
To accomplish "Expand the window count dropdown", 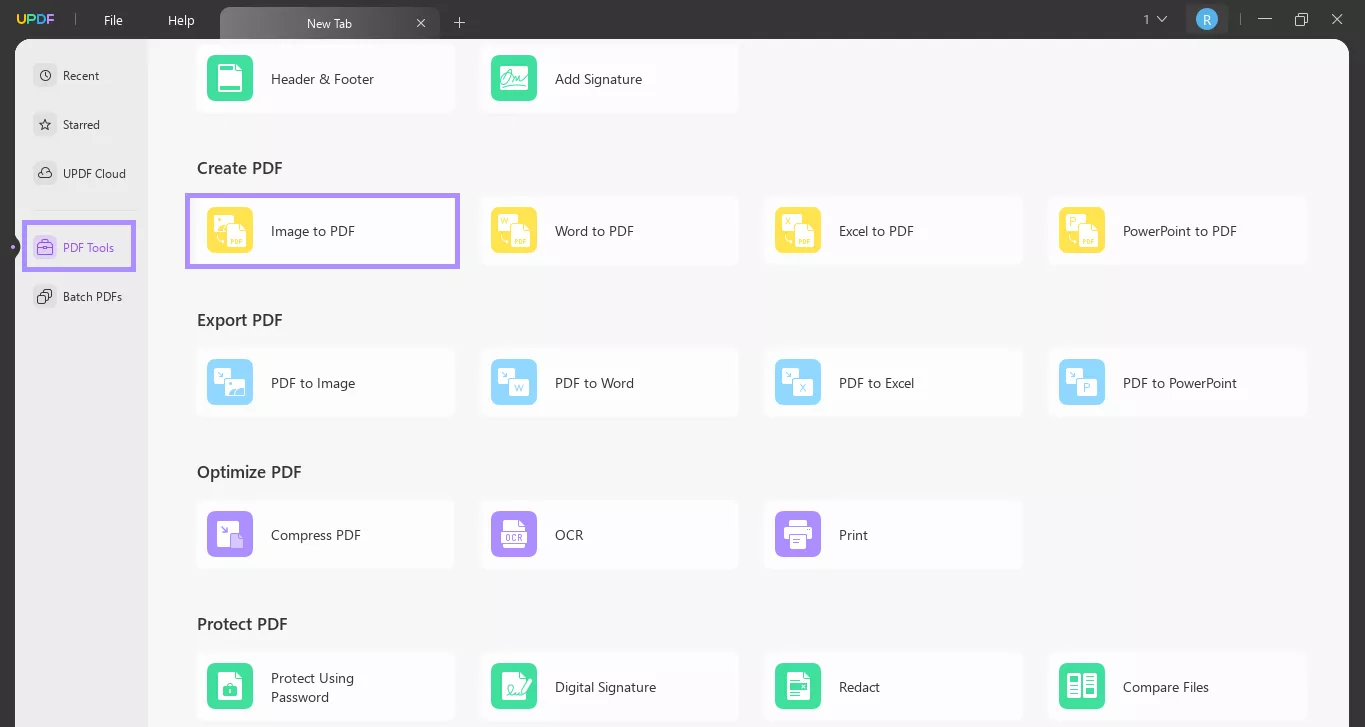I will [x=1155, y=19].
